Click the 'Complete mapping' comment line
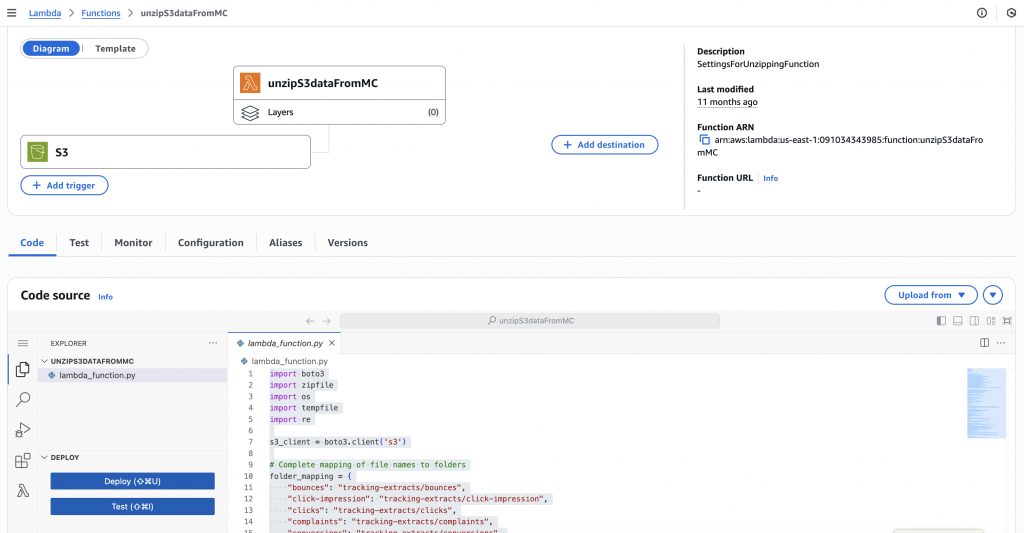This screenshot has height=533, width=1024. (x=368, y=465)
